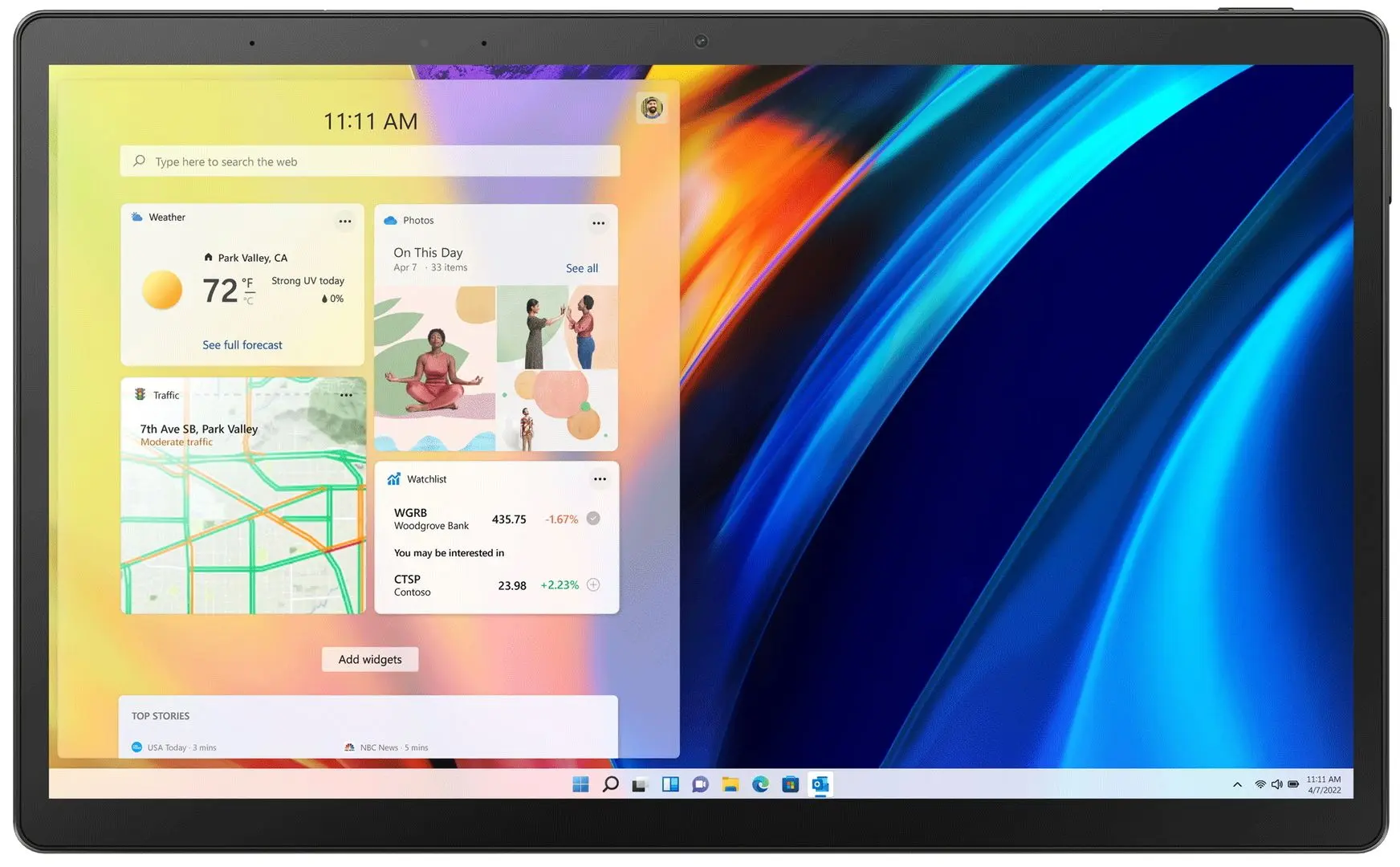
Task: Open Traffic widget three-dot menu
Action: [x=346, y=395]
